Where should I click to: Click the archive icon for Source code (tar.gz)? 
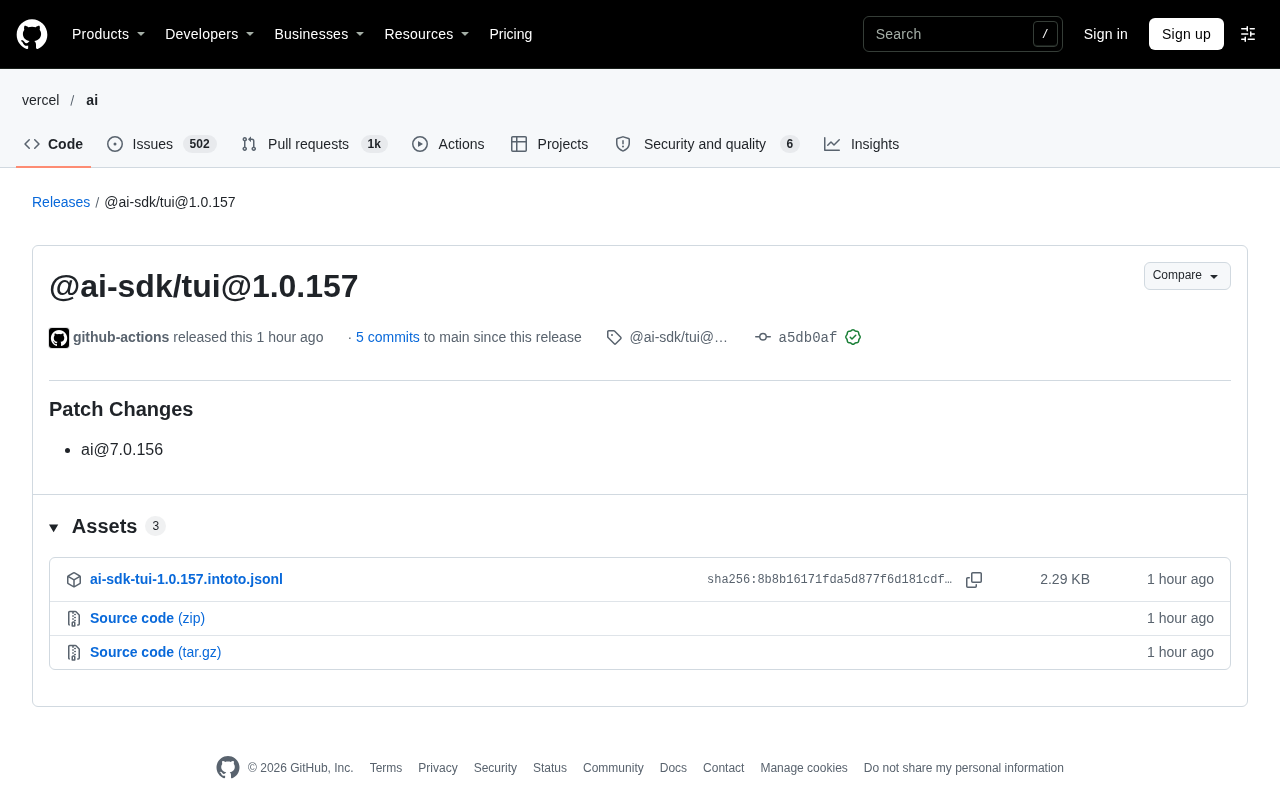(74, 653)
